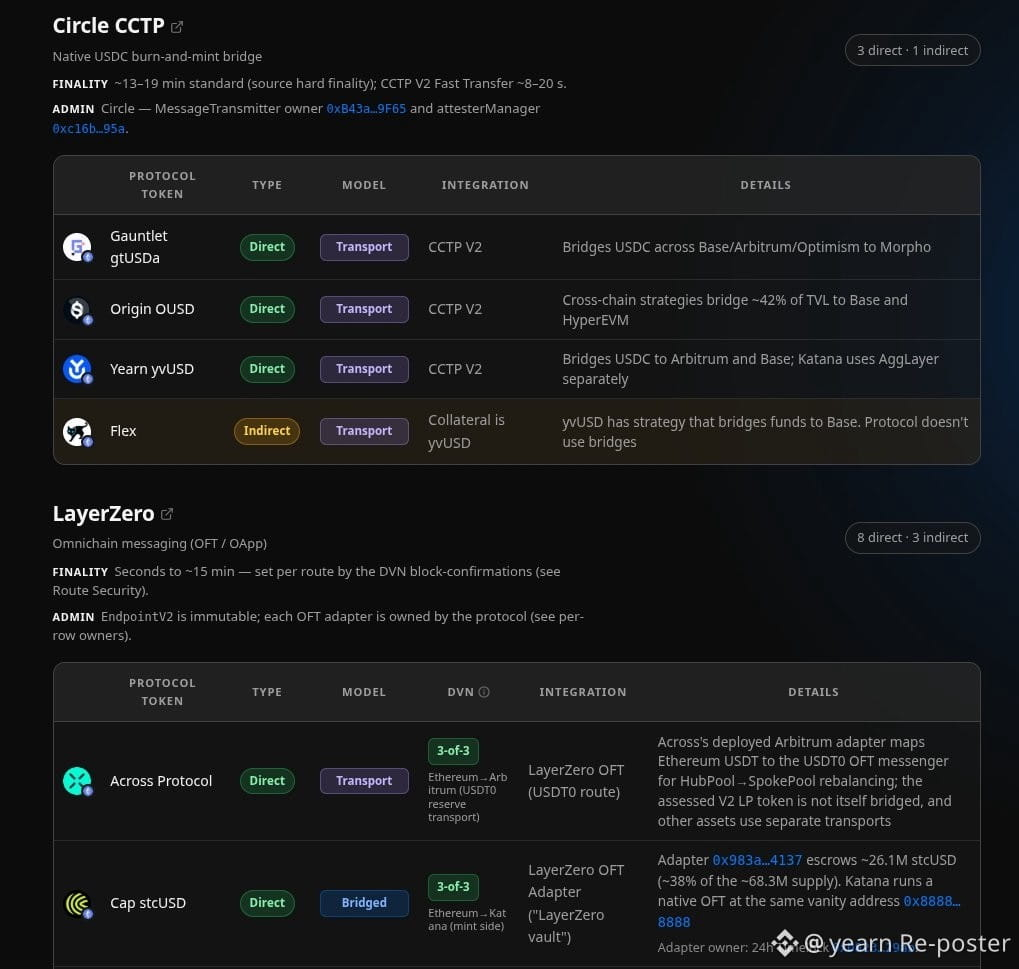Click PROTOCOL TOKEN header in LayerZero table
The height and width of the screenshot is (969, 1019).
(x=162, y=692)
